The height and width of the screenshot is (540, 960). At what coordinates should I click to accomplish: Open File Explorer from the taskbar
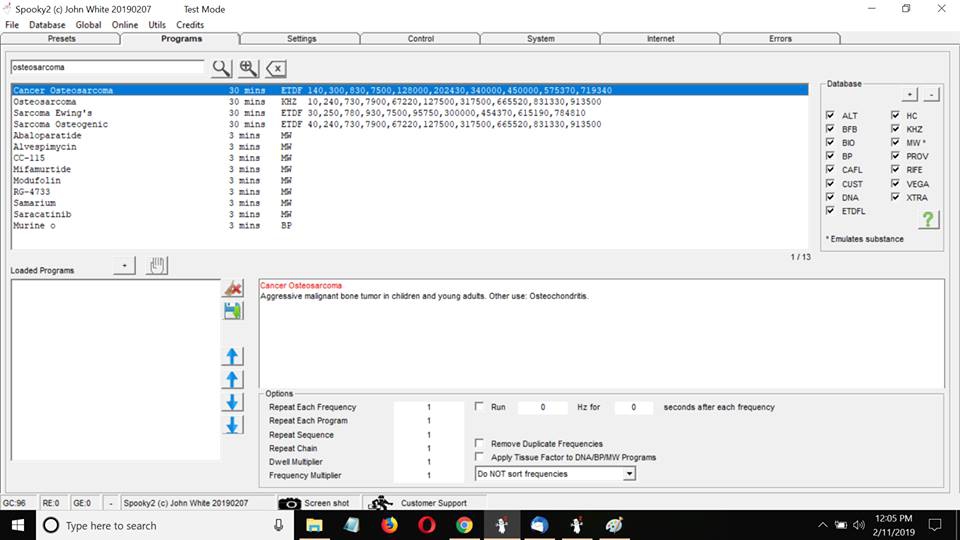(x=314, y=525)
